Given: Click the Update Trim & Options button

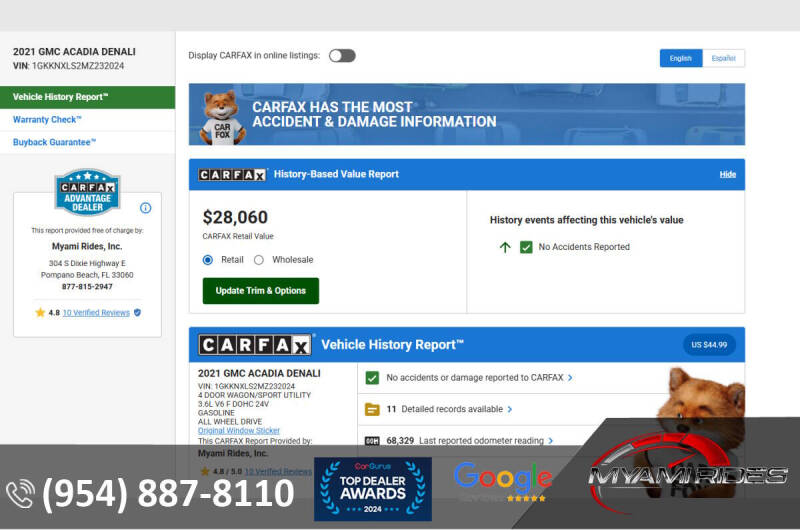Looking at the screenshot, I should [261, 291].
